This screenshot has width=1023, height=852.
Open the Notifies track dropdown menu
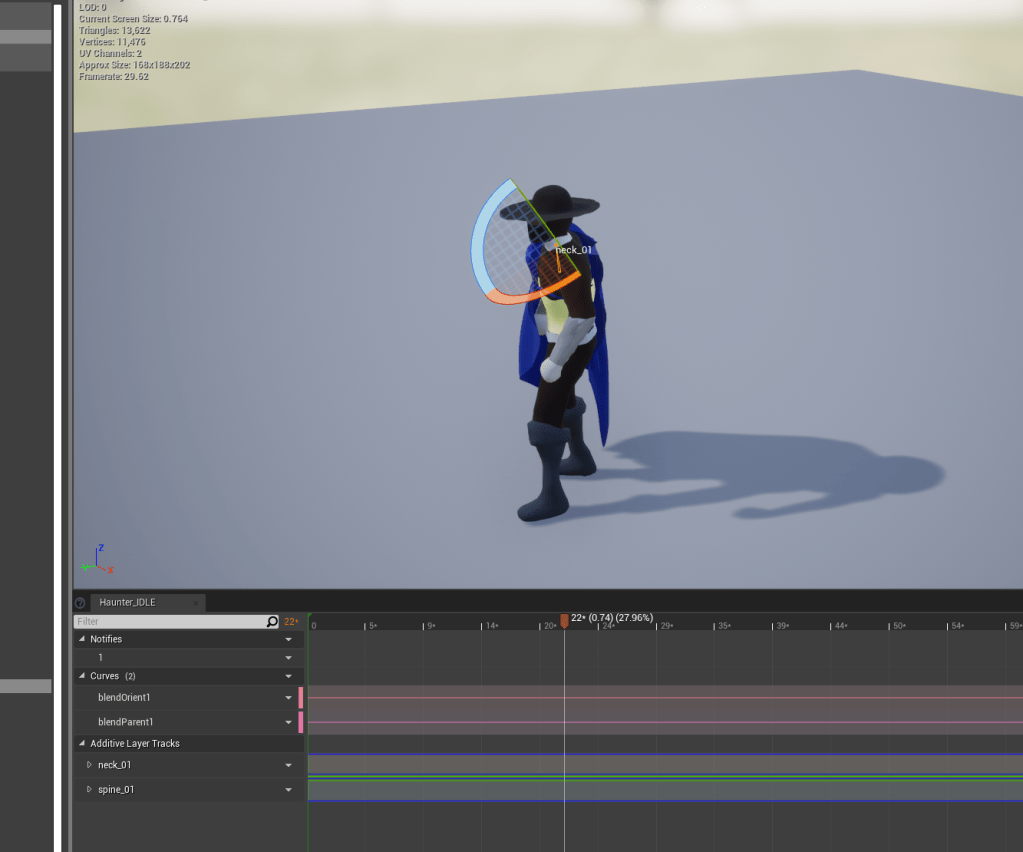point(289,639)
